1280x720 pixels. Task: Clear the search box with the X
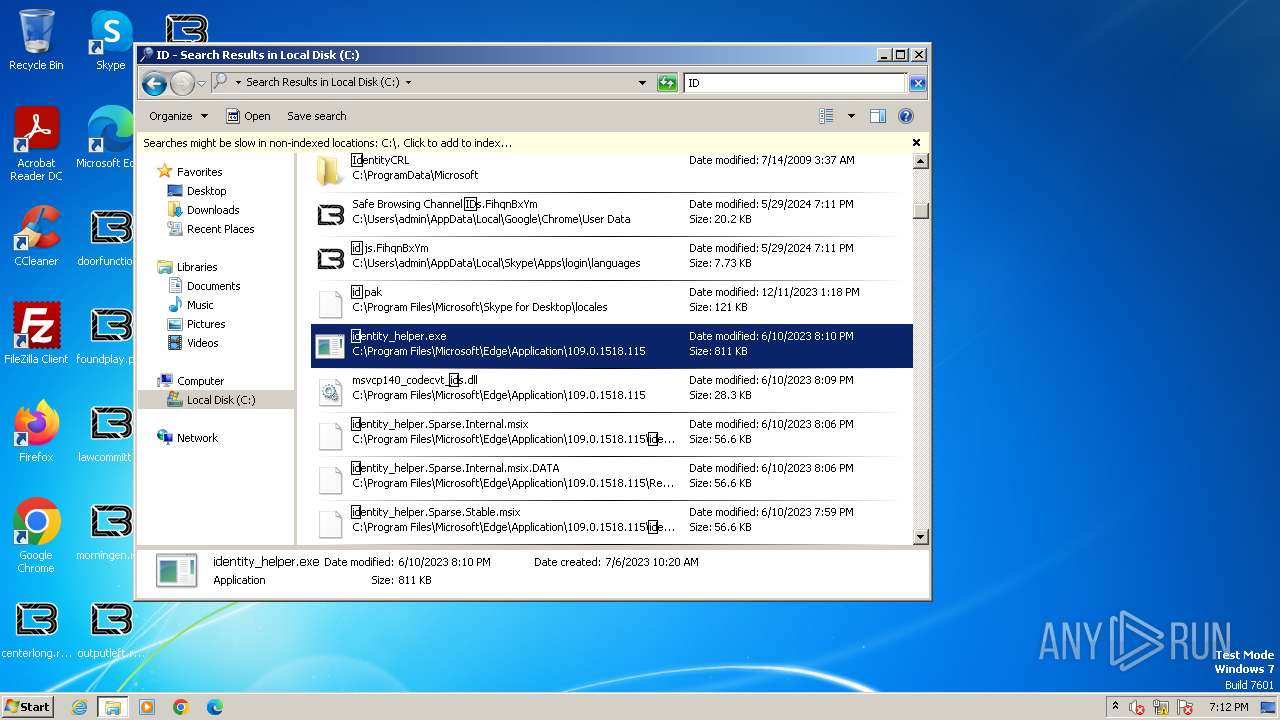pyautogui.click(x=917, y=83)
